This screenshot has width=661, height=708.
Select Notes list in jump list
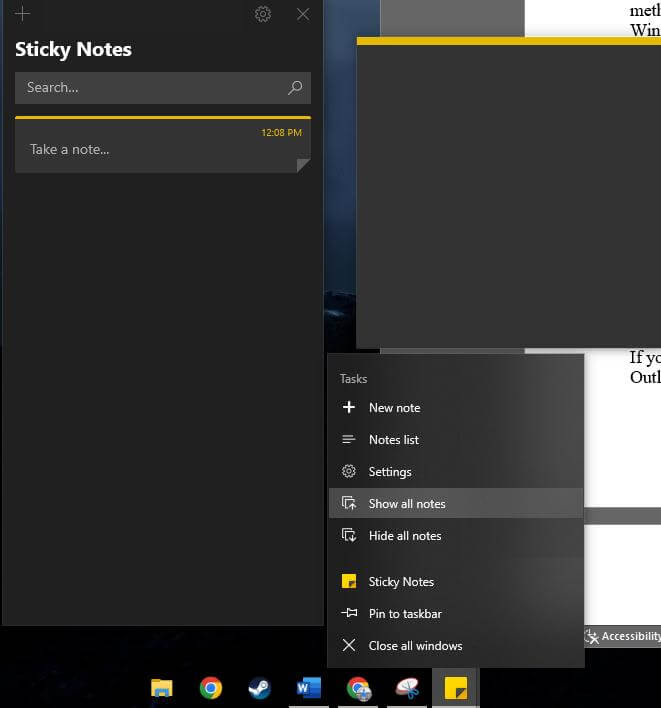tap(456, 440)
